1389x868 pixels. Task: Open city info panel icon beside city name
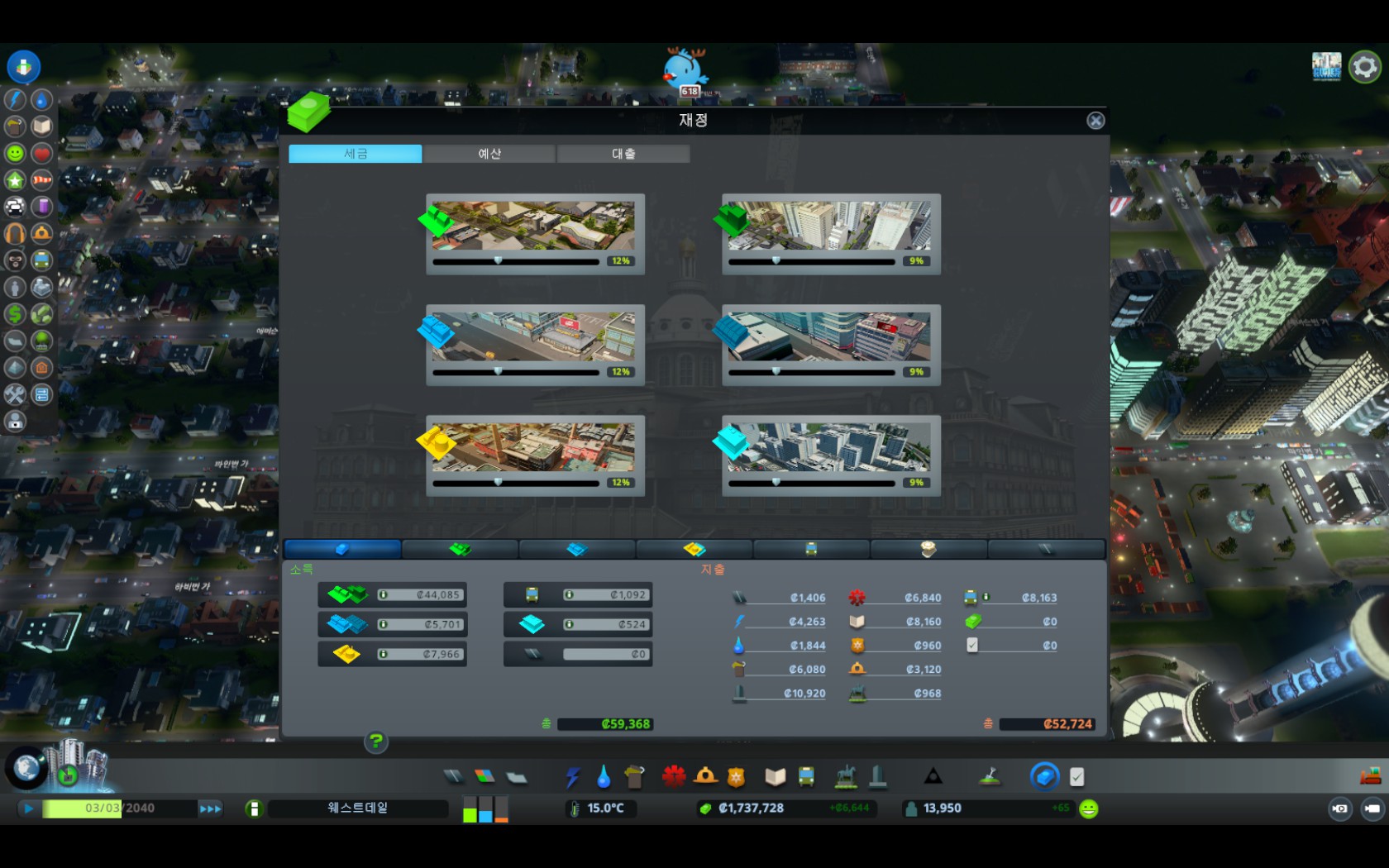click(x=254, y=808)
